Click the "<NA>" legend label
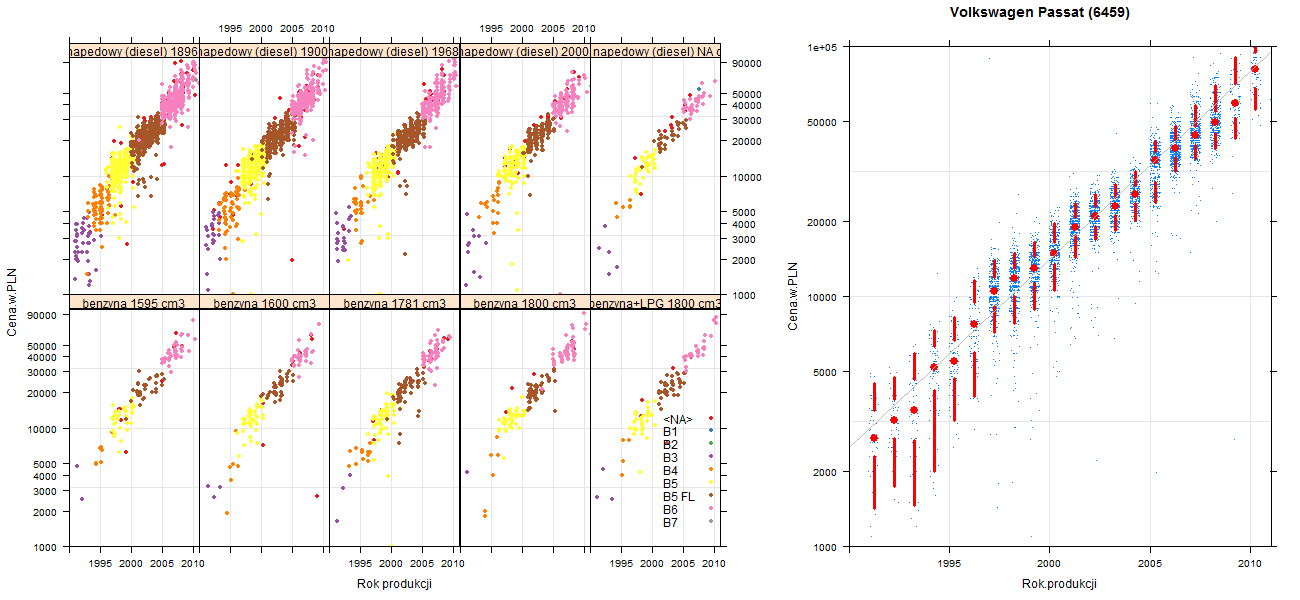This screenshot has height=600, width=1300. 678,418
